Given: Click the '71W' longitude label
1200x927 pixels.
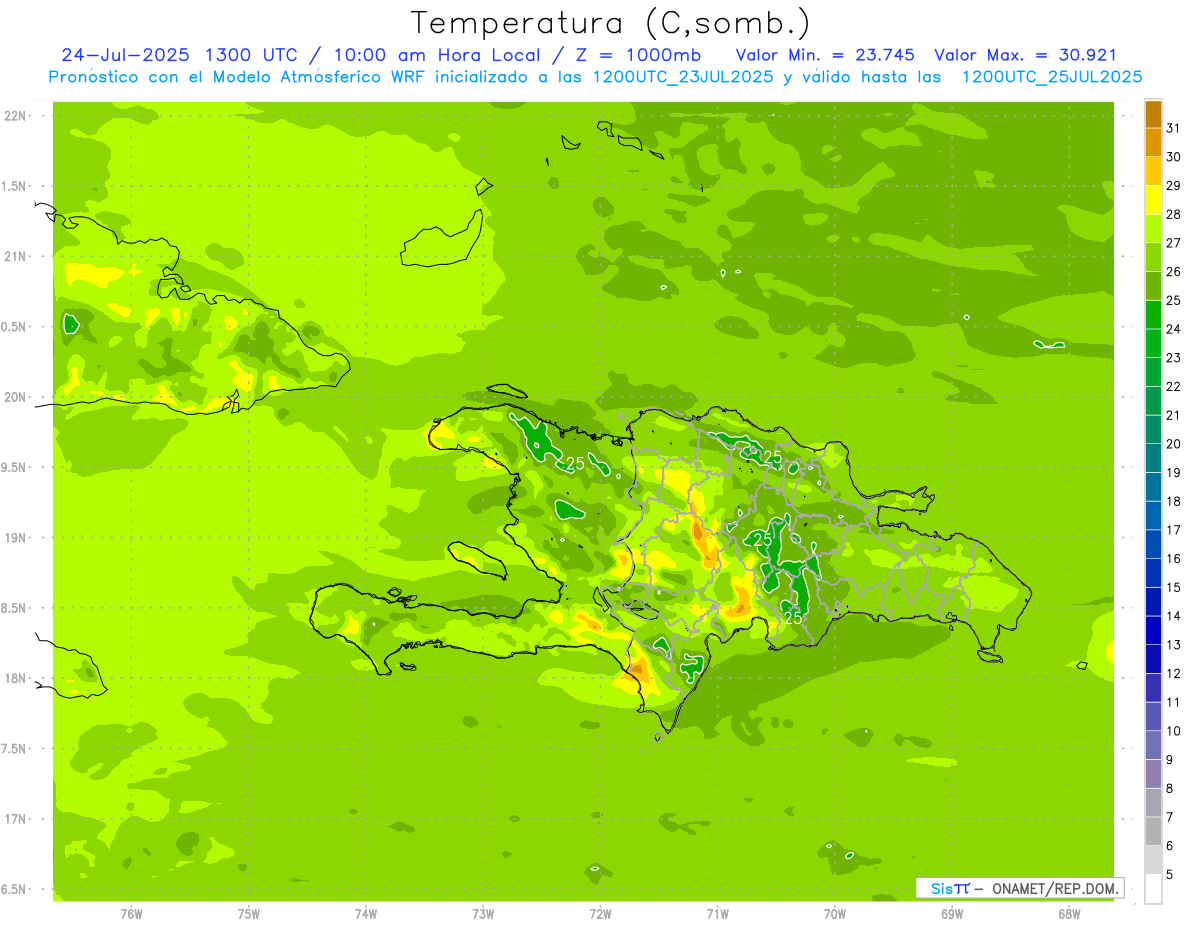Looking at the screenshot, I should (x=717, y=913).
